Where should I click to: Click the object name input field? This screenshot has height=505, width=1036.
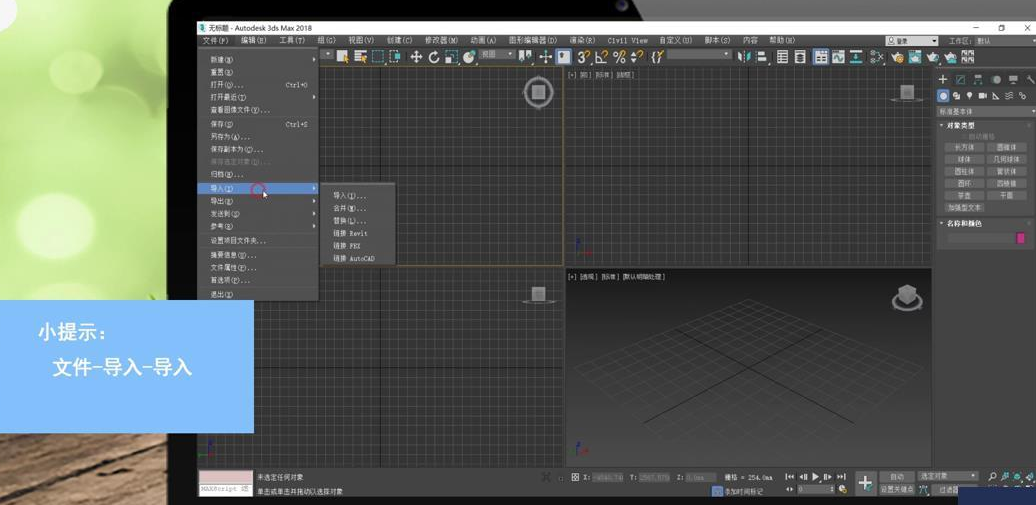click(x=980, y=239)
